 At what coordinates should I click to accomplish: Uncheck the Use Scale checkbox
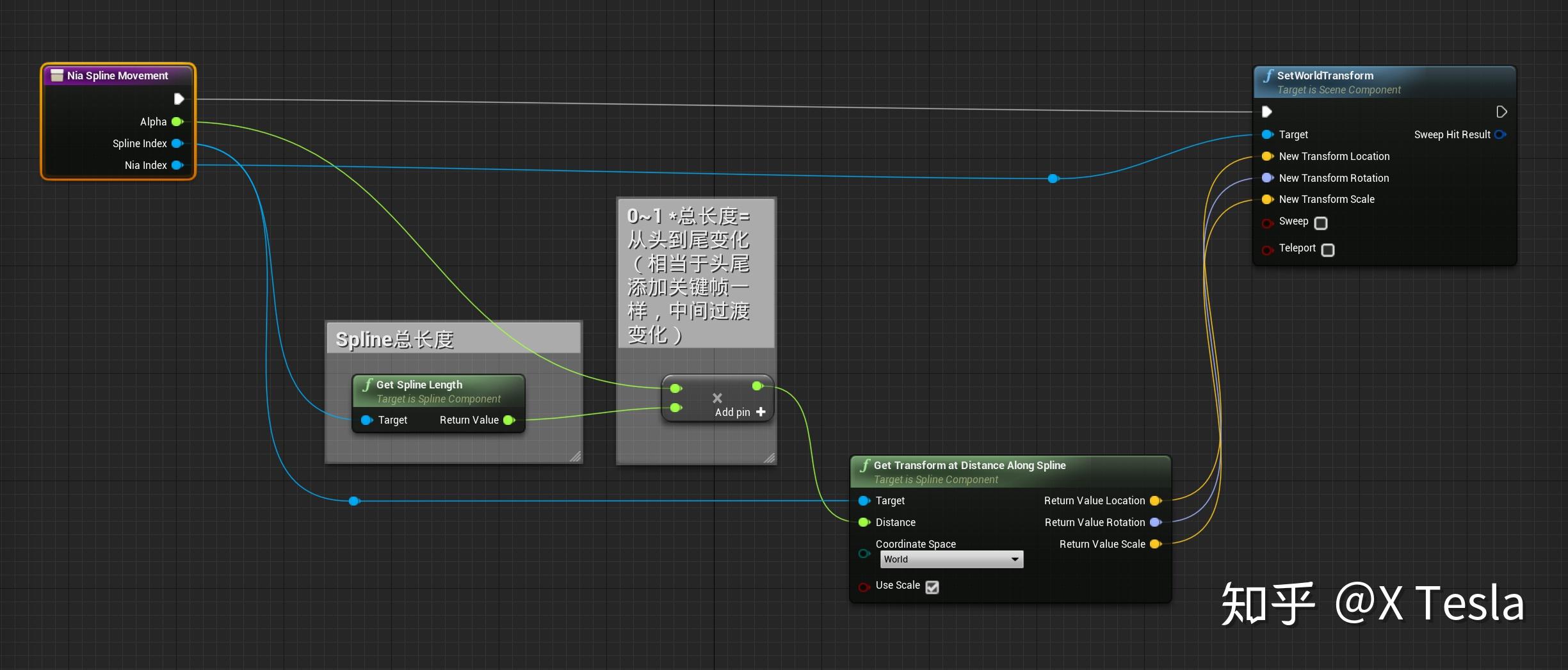(x=932, y=587)
